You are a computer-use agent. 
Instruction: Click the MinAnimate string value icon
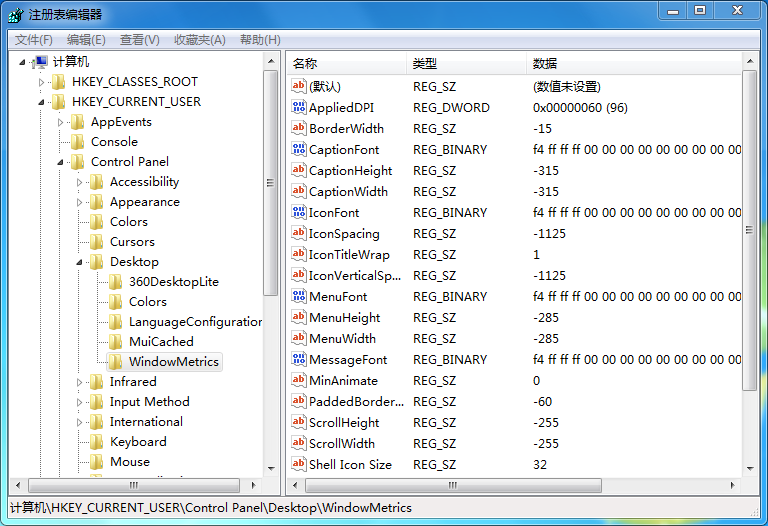pos(298,381)
